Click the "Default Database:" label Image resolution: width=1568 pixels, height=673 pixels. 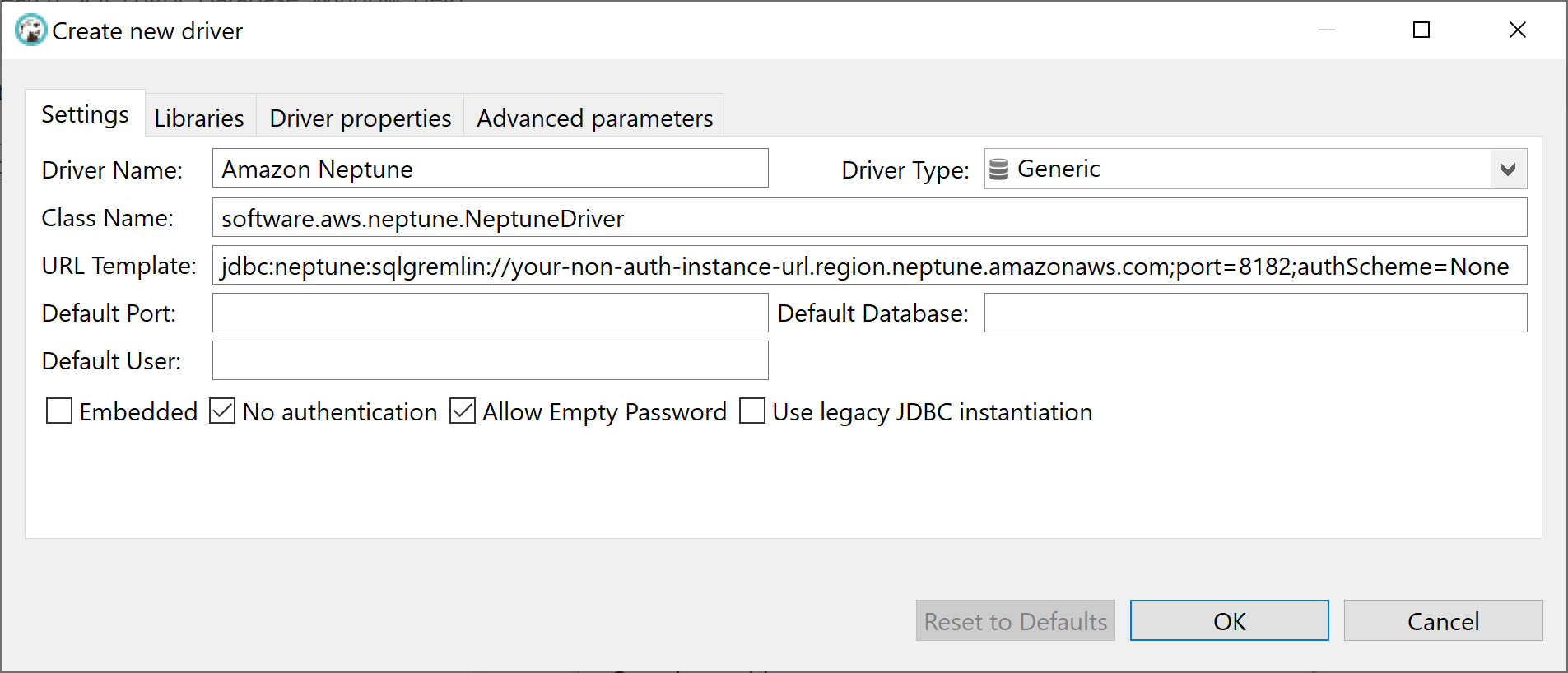(873, 313)
